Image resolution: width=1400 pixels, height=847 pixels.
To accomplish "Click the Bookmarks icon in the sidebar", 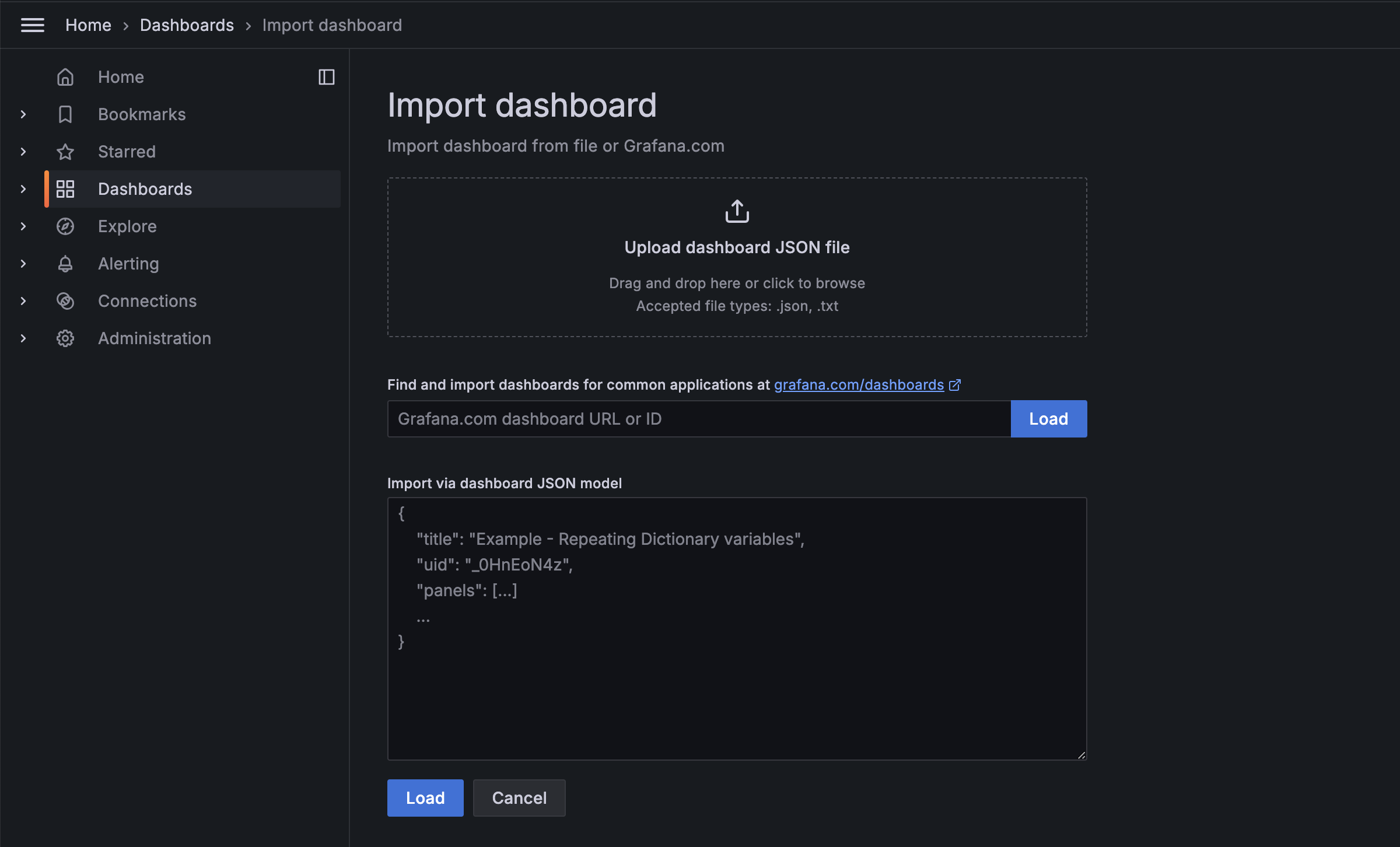I will pos(65,114).
